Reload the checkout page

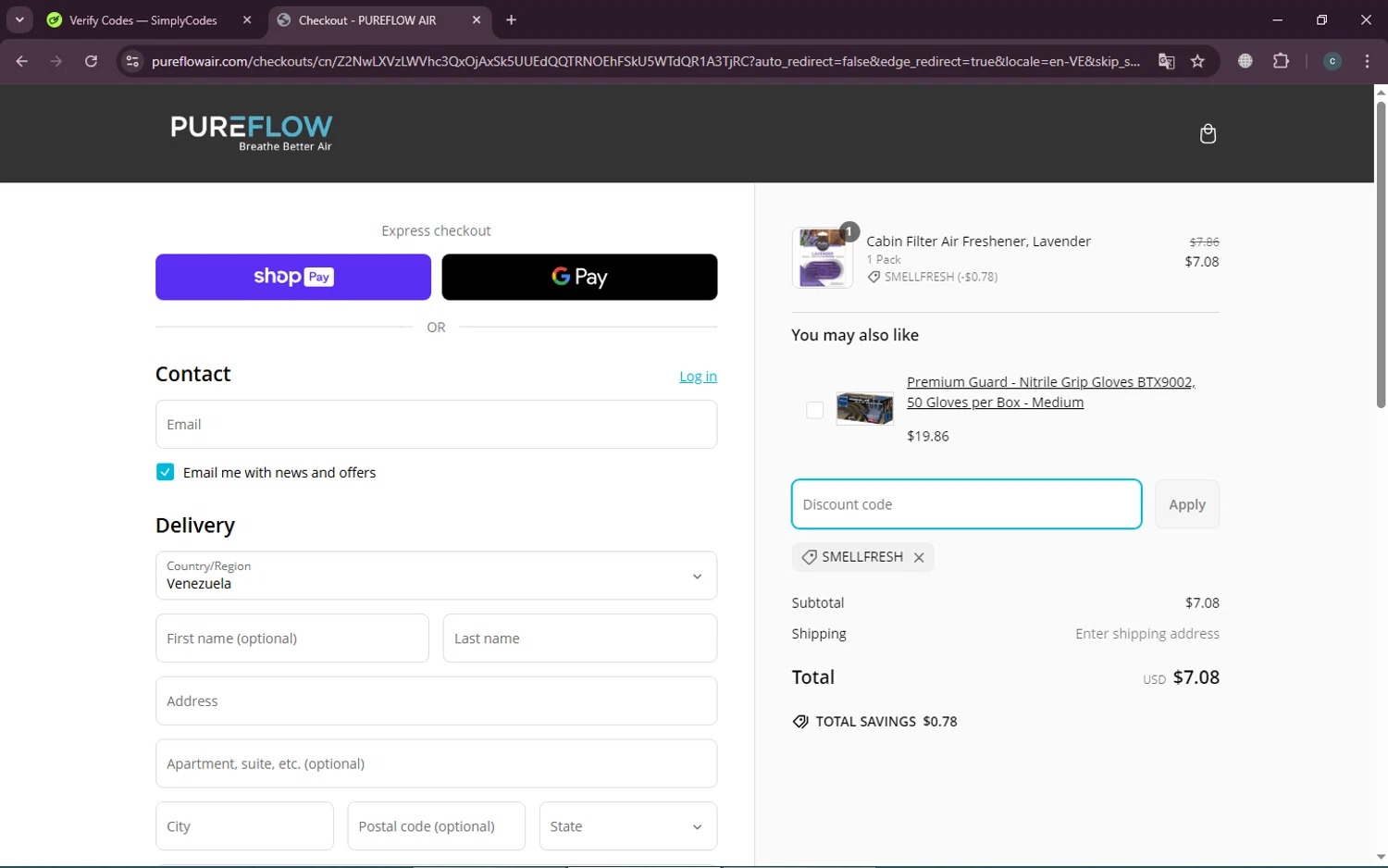[x=91, y=61]
